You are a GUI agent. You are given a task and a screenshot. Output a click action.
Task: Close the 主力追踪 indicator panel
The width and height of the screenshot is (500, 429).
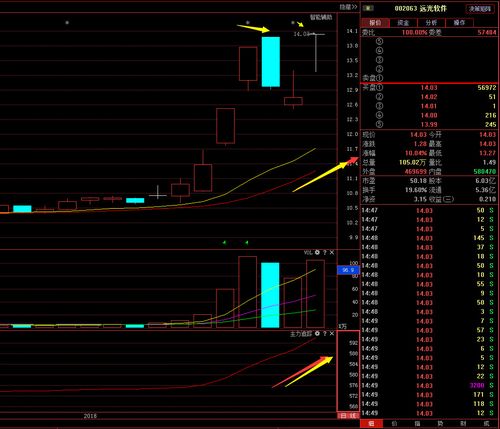point(332,333)
